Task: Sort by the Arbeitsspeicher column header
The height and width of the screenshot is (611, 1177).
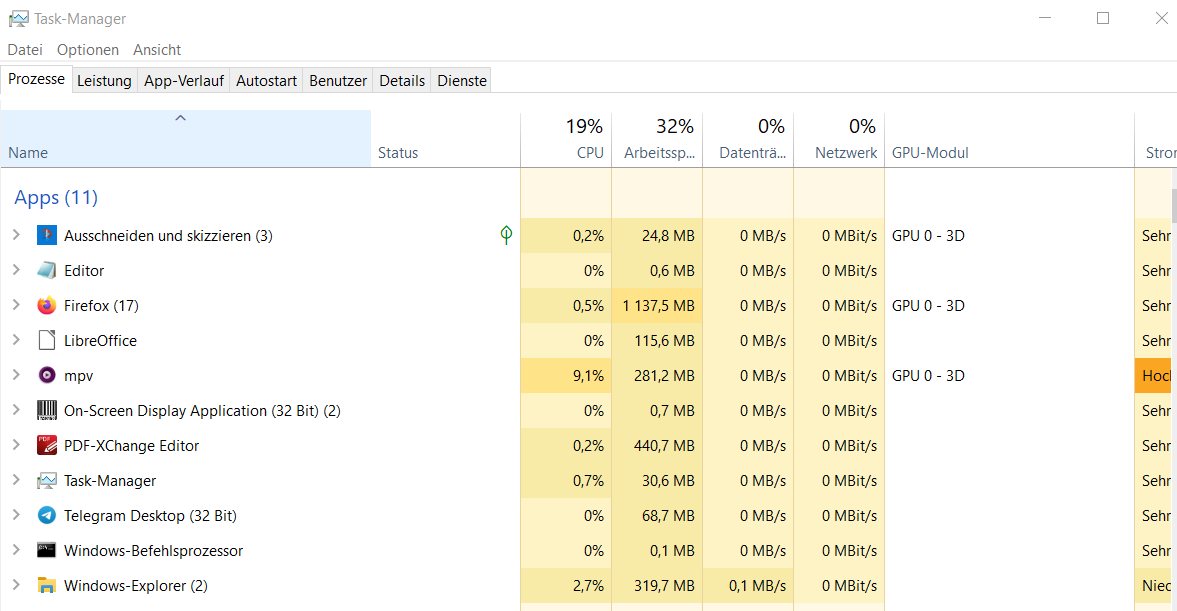Action: (x=657, y=140)
